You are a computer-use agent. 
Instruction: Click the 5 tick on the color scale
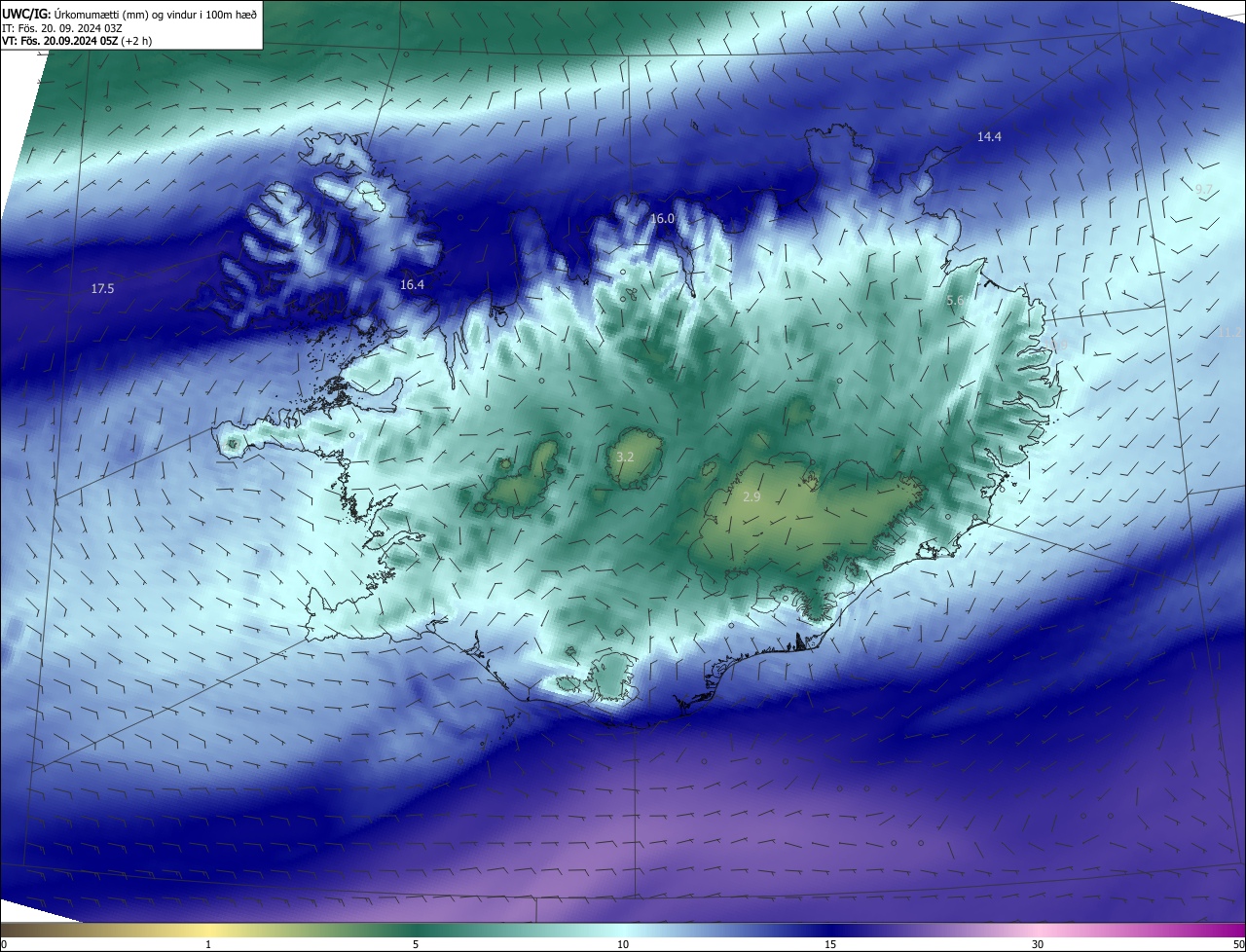click(416, 944)
